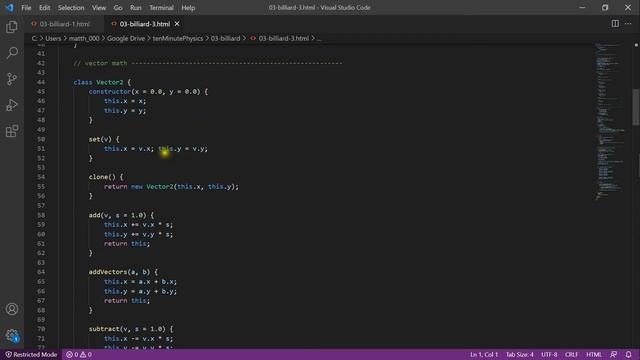The height and width of the screenshot is (360, 640).
Task: Open the View menu
Action: coord(99,8)
